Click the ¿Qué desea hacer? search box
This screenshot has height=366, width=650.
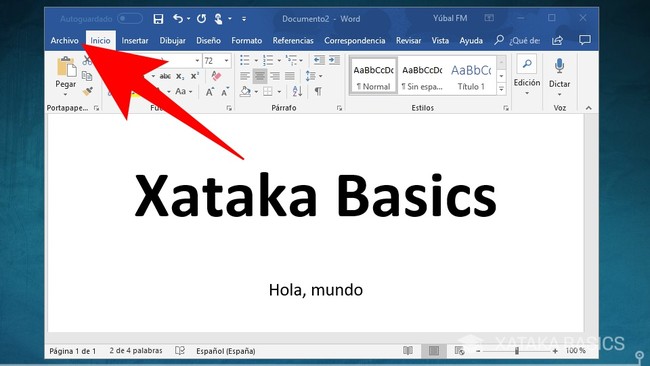(x=517, y=41)
